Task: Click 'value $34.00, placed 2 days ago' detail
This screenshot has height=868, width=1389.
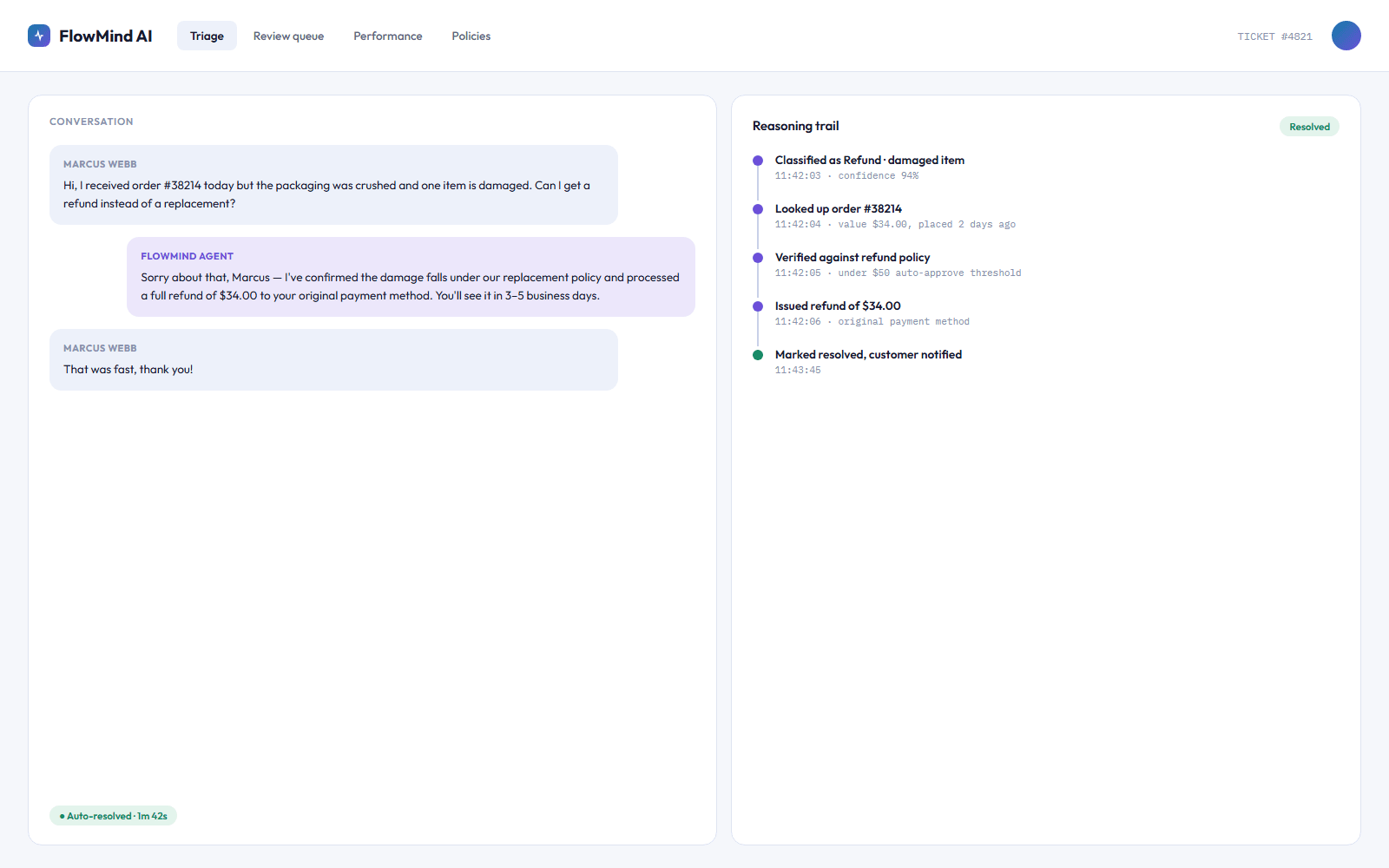Action: coord(926,225)
